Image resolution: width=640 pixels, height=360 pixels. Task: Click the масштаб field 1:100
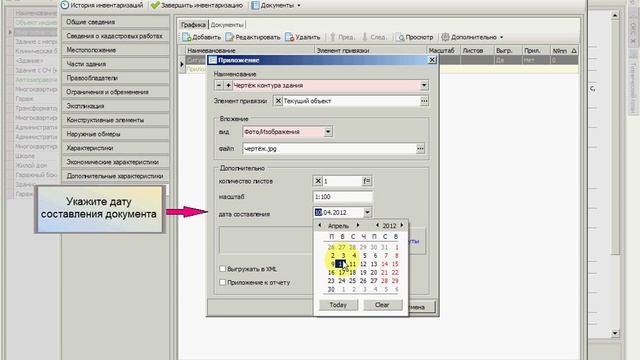coord(342,197)
